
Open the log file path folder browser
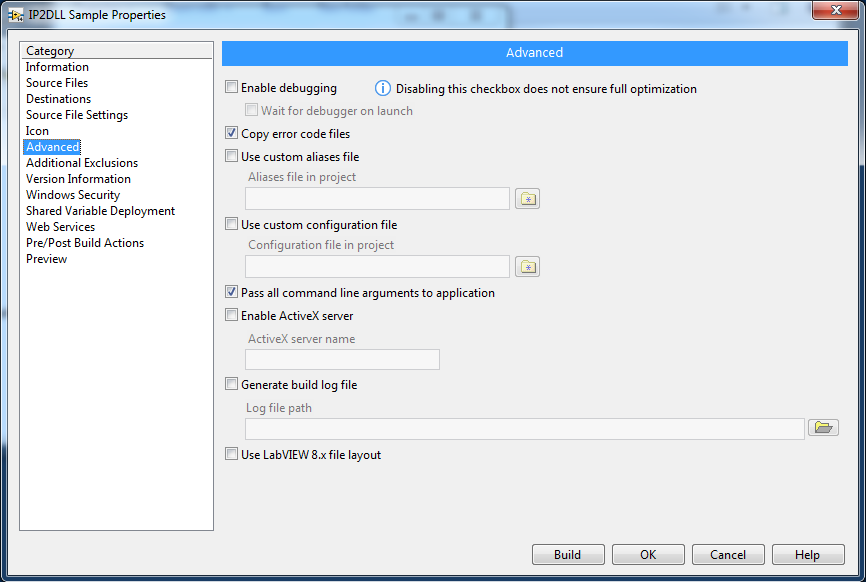tap(823, 427)
